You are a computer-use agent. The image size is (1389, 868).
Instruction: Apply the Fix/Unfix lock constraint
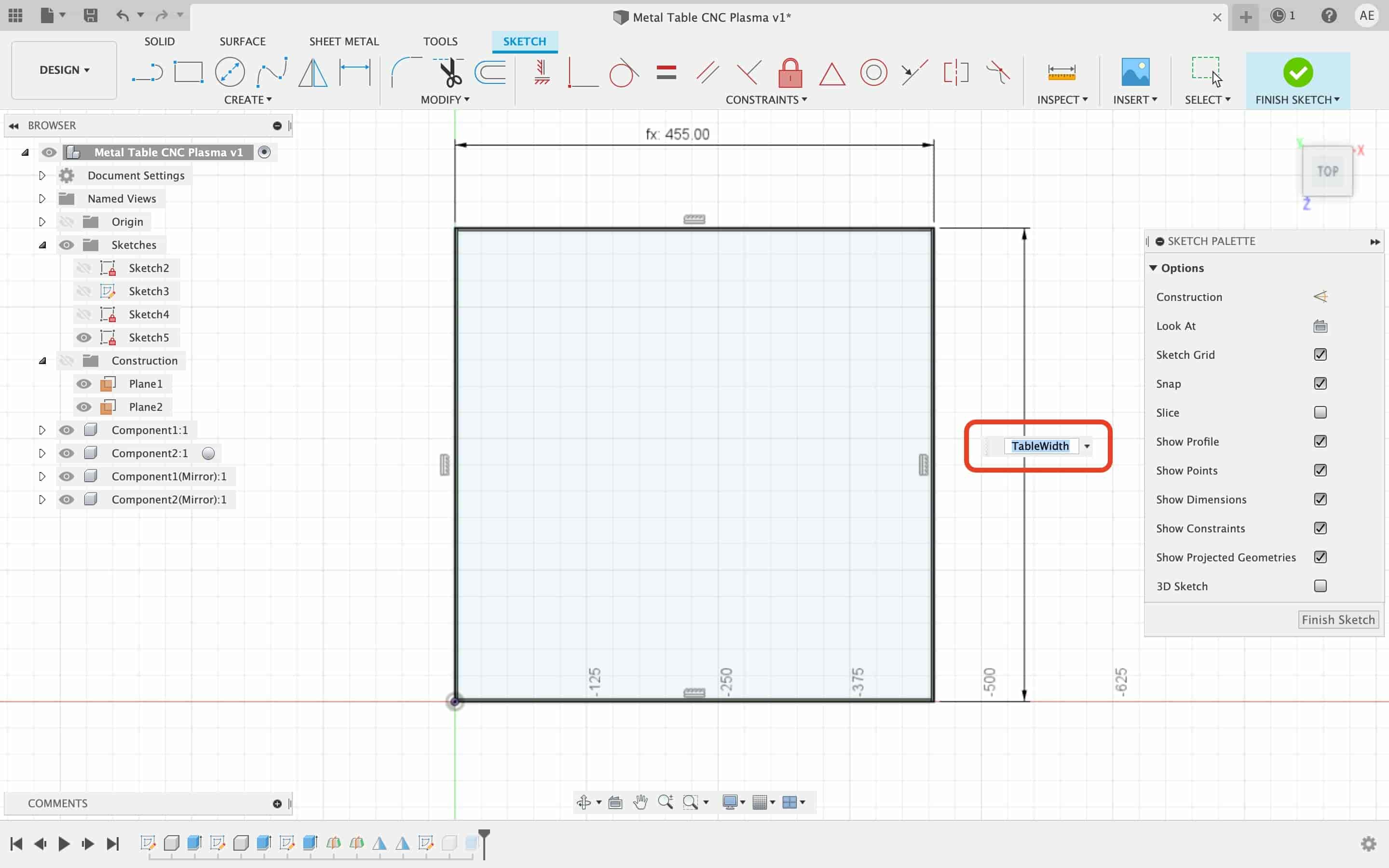[790, 73]
